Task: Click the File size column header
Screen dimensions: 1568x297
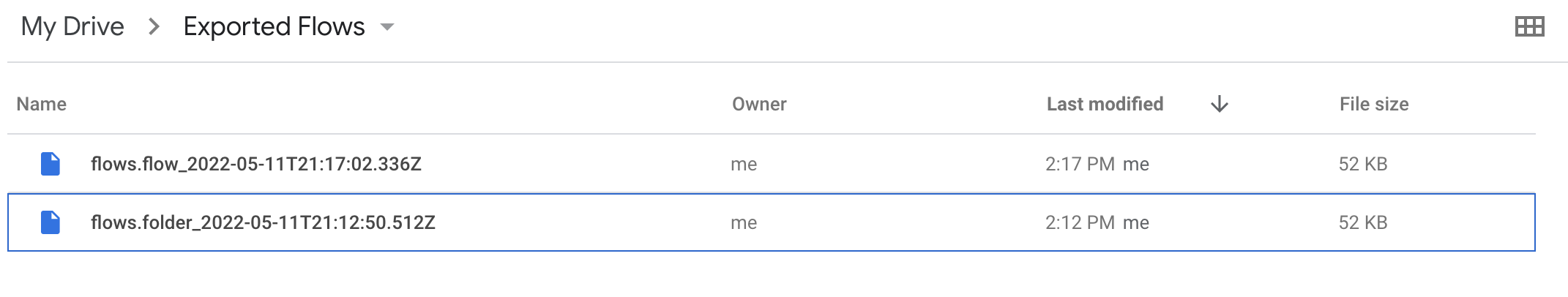Action: pyautogui.click(x=1373, y=105)
